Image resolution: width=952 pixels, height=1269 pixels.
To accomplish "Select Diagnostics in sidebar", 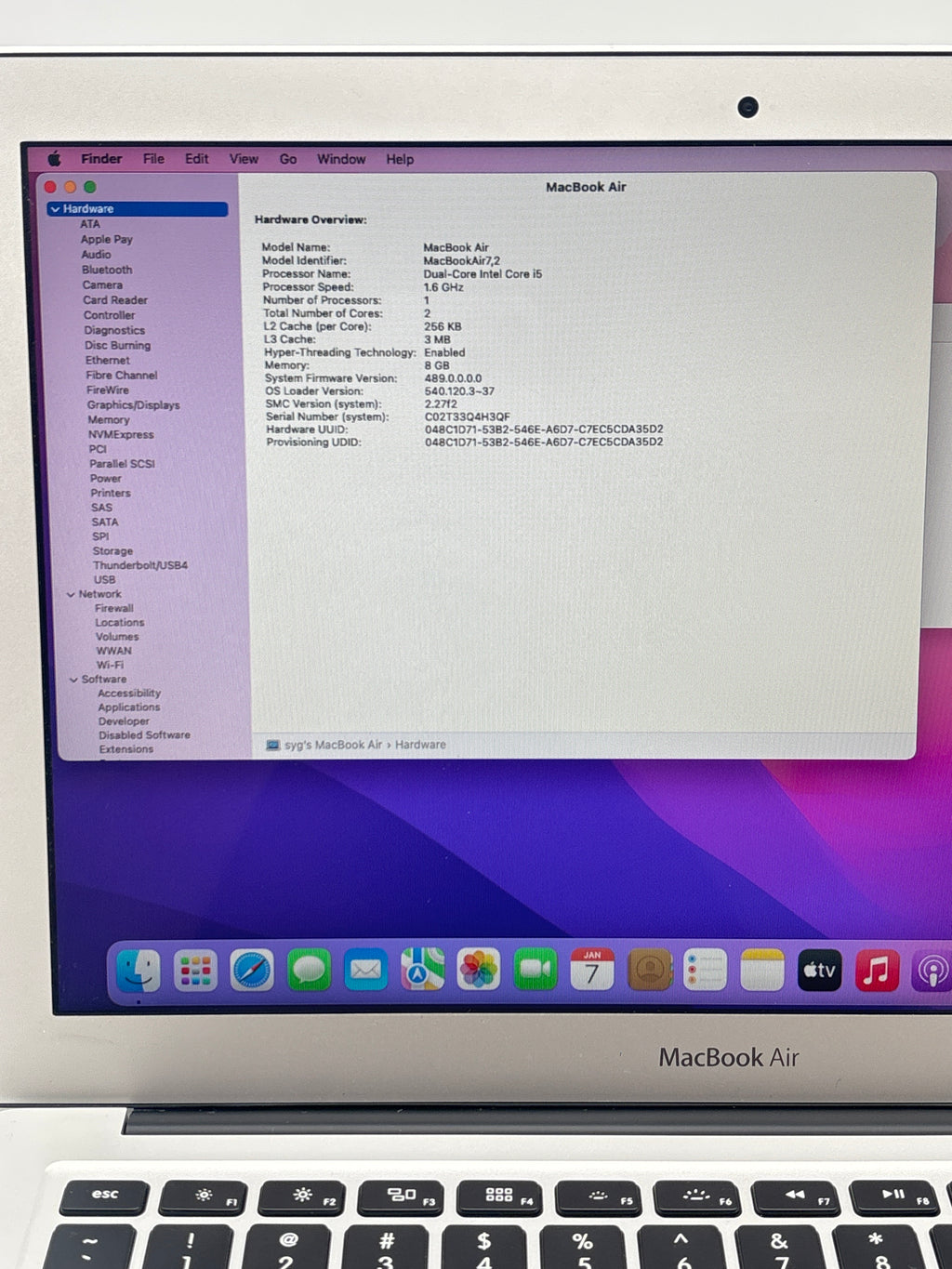I will pos(114,330).
